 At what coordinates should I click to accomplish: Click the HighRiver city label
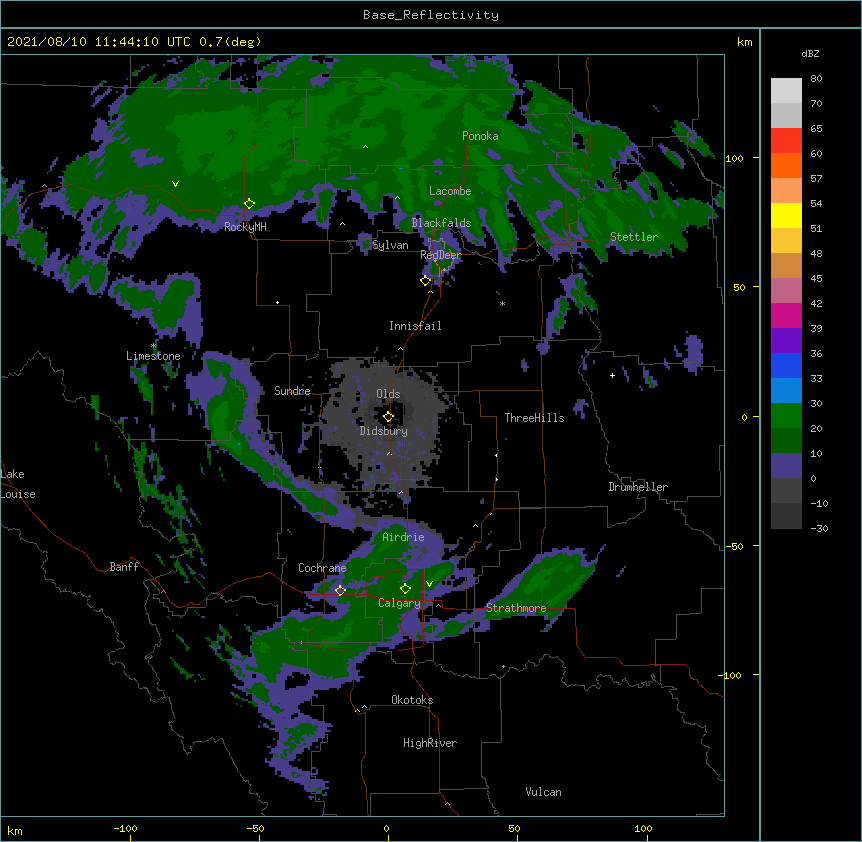click(x=430, y=743)
